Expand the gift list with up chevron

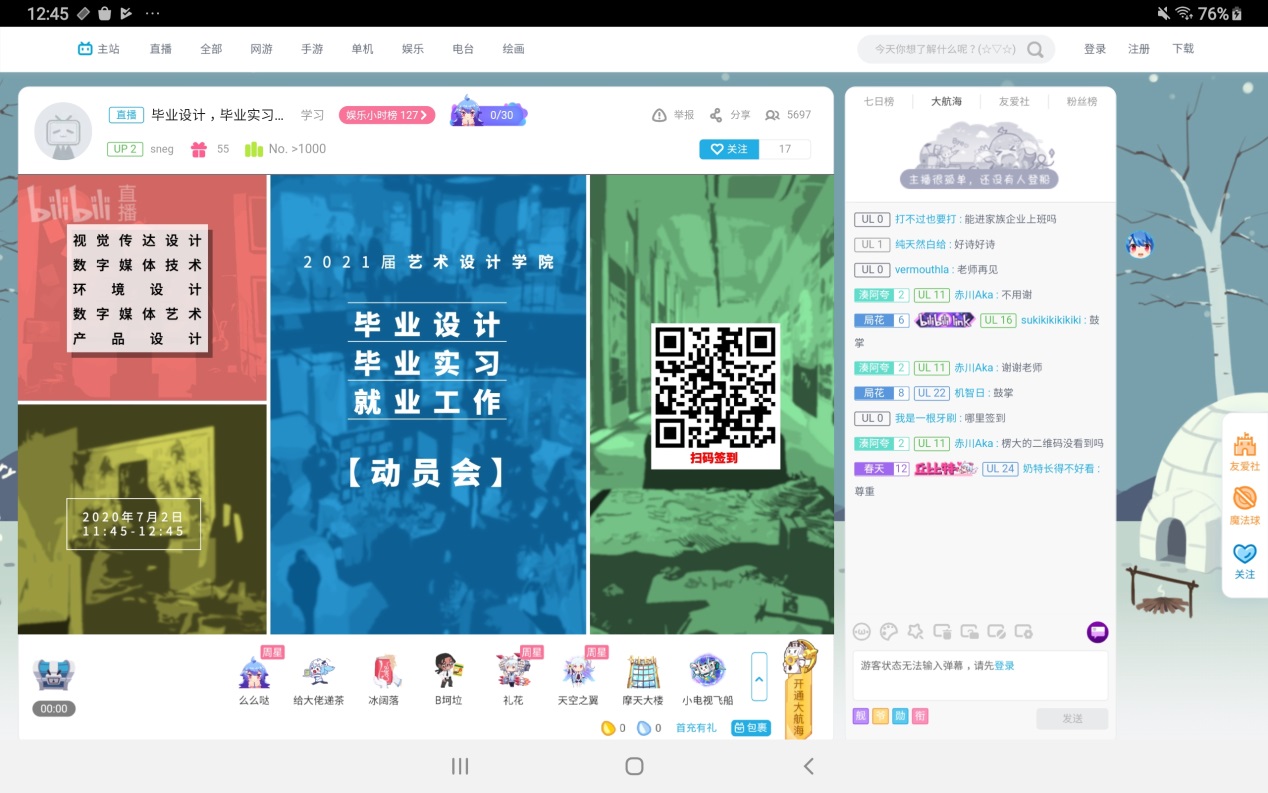coord(759,677)
